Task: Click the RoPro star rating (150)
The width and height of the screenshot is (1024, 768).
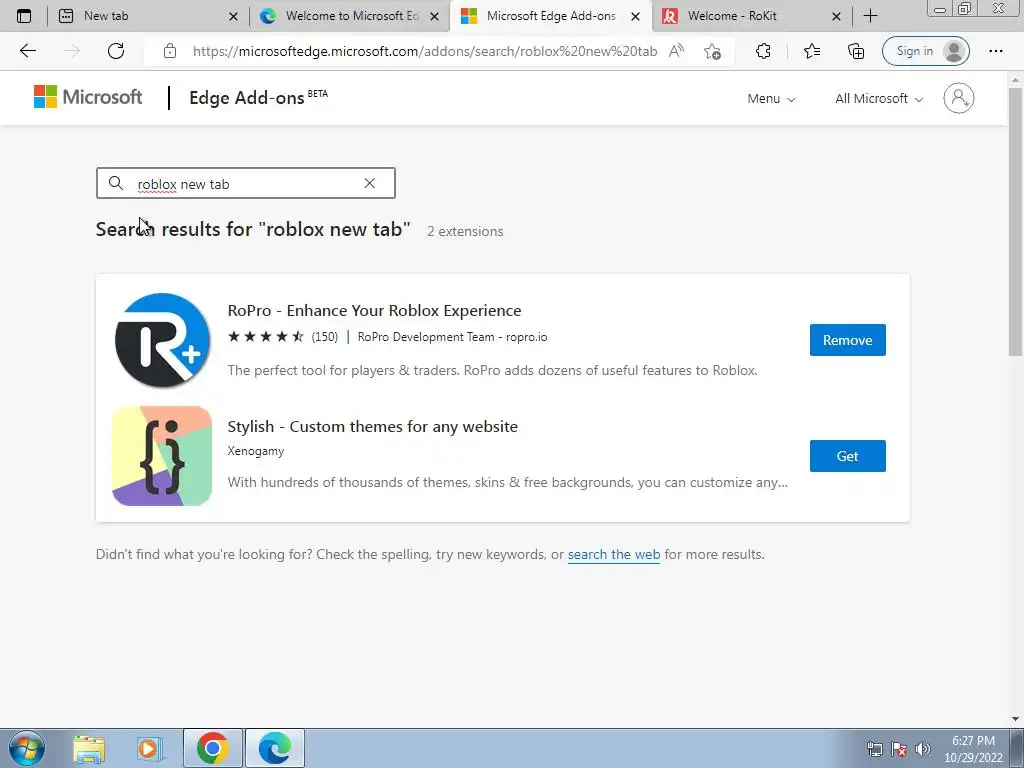Action: click(283, 337)
